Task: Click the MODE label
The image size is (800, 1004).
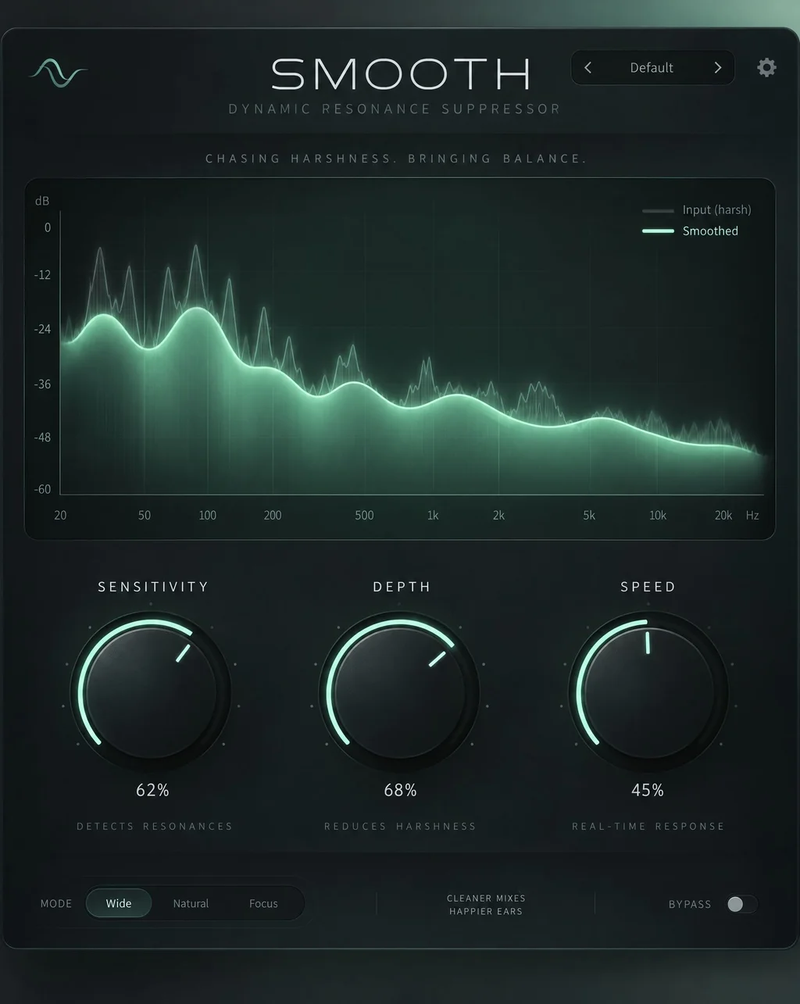Action: (56, 903)
